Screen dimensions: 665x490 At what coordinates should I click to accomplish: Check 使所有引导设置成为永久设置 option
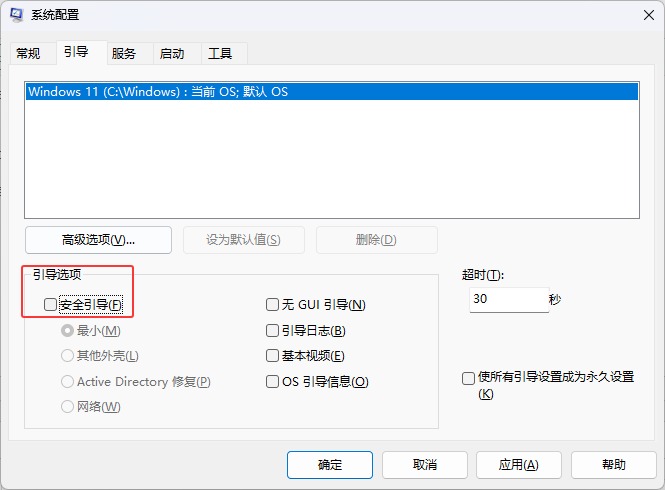tap(468, 378)
